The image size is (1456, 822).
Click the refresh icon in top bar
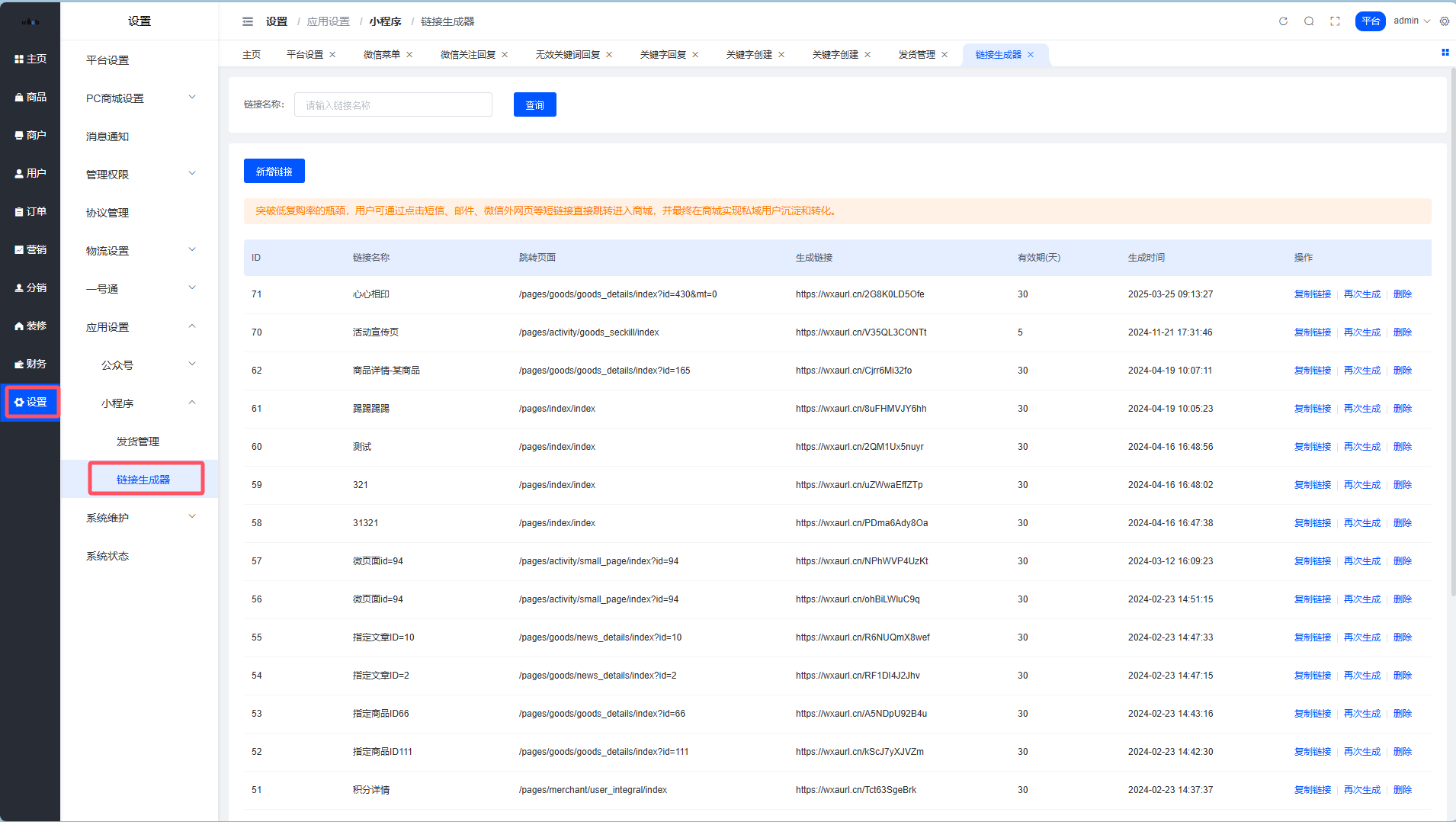[x=1283, y=21]
